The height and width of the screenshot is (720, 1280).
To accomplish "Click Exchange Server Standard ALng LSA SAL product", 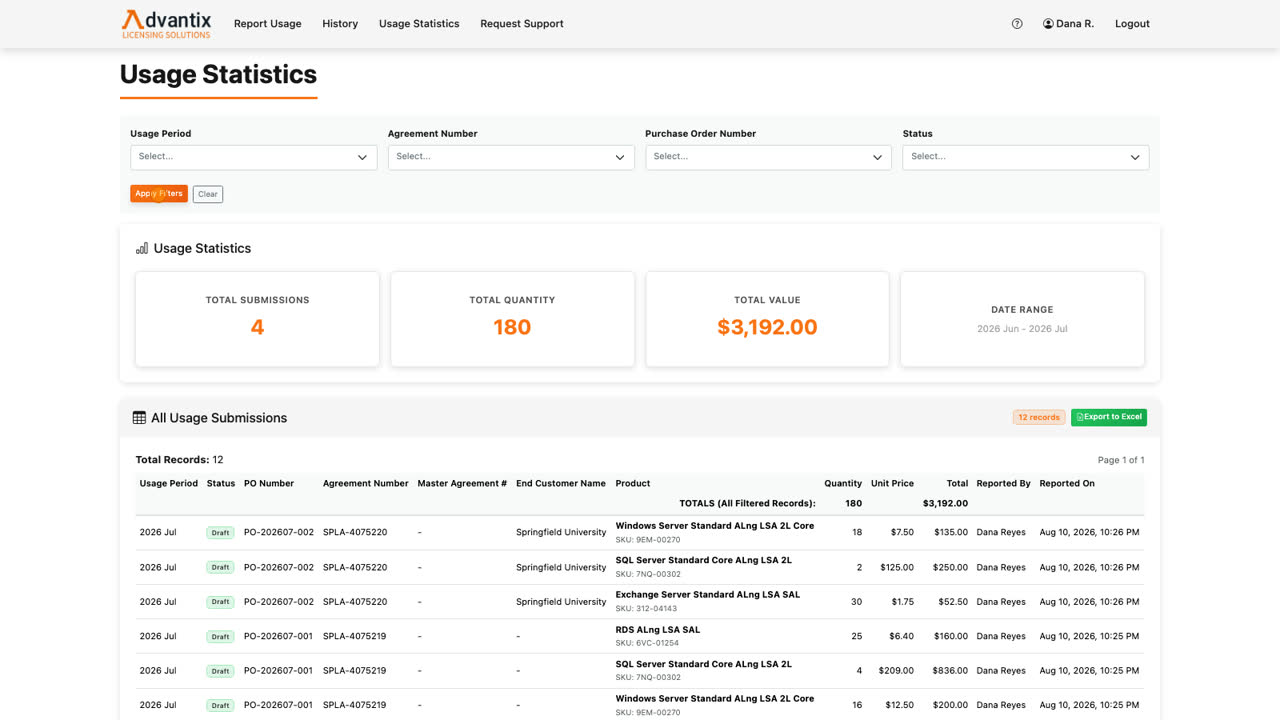I will [708, 595].
